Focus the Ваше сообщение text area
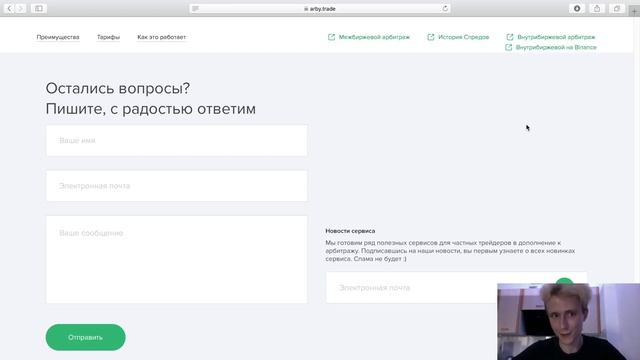The height and width of the screenshot is (360, 640). click(x=177, y=260)
